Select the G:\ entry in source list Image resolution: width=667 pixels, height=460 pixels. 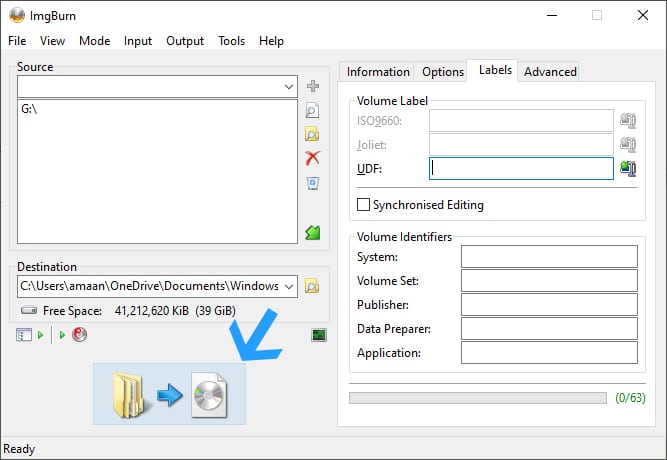coord(29,109)
